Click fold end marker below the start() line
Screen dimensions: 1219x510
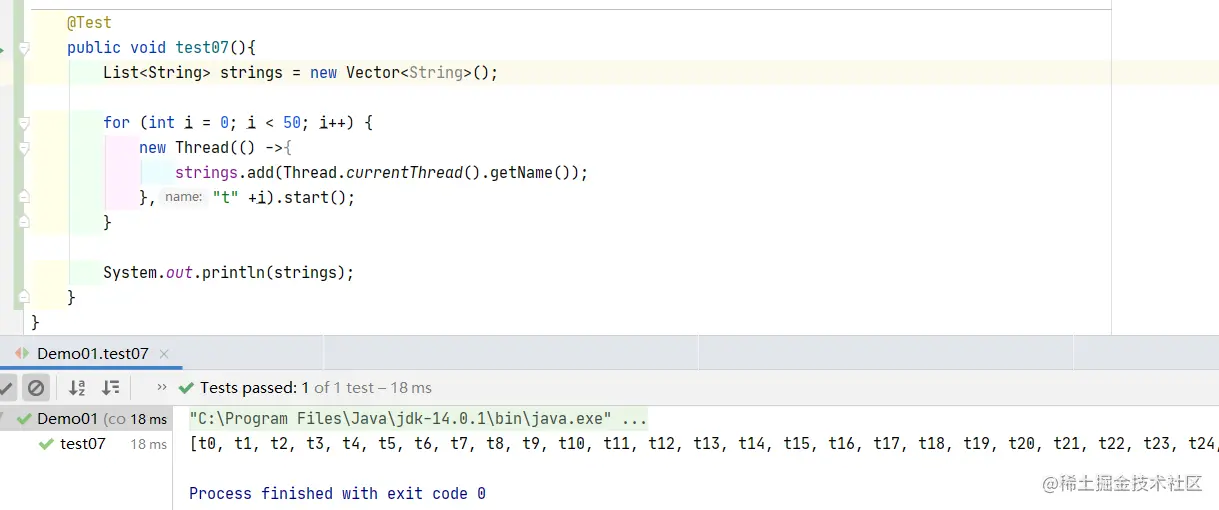(24, 223)
